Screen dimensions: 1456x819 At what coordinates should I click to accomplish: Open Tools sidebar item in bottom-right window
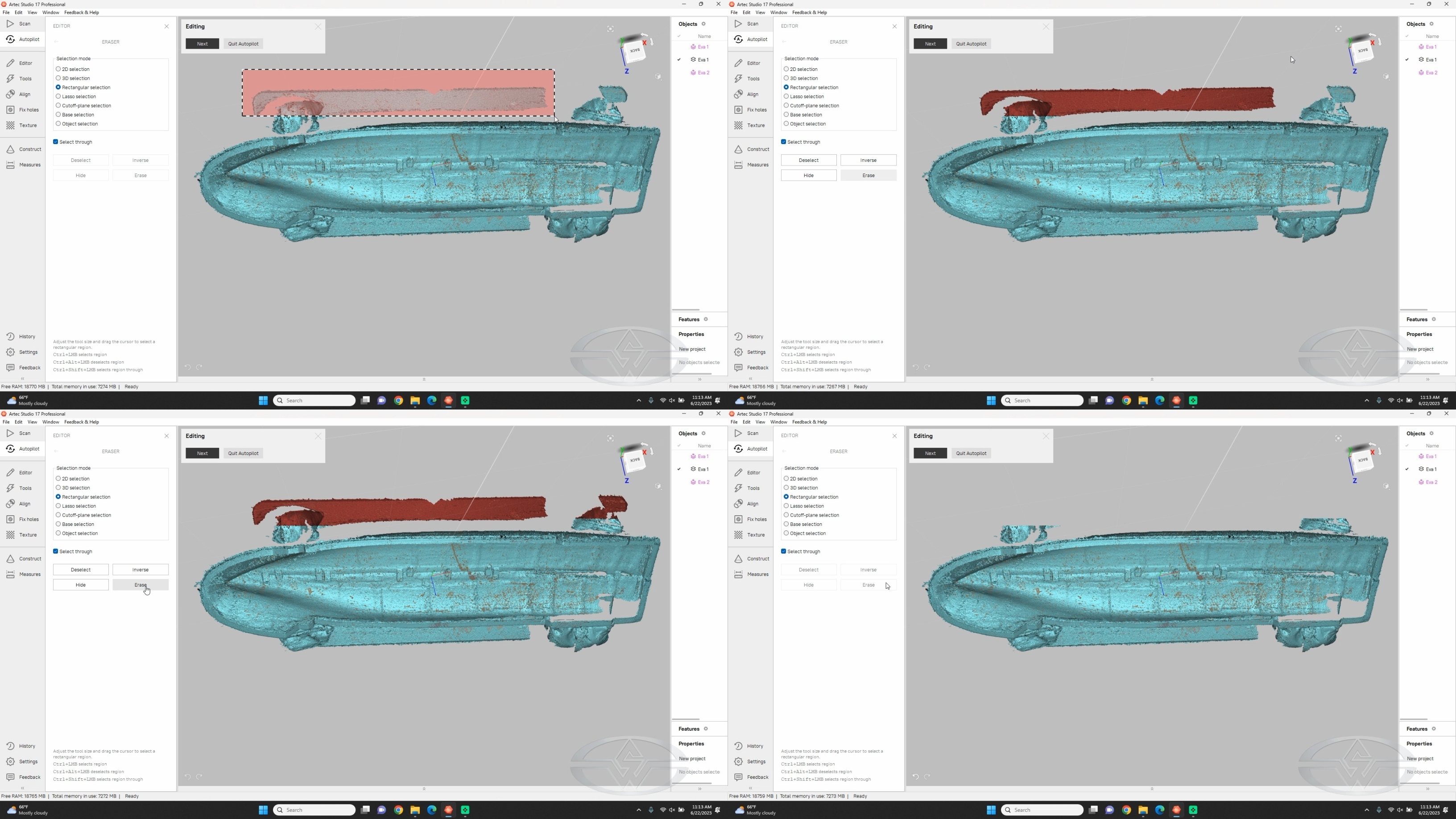[747, 488]
